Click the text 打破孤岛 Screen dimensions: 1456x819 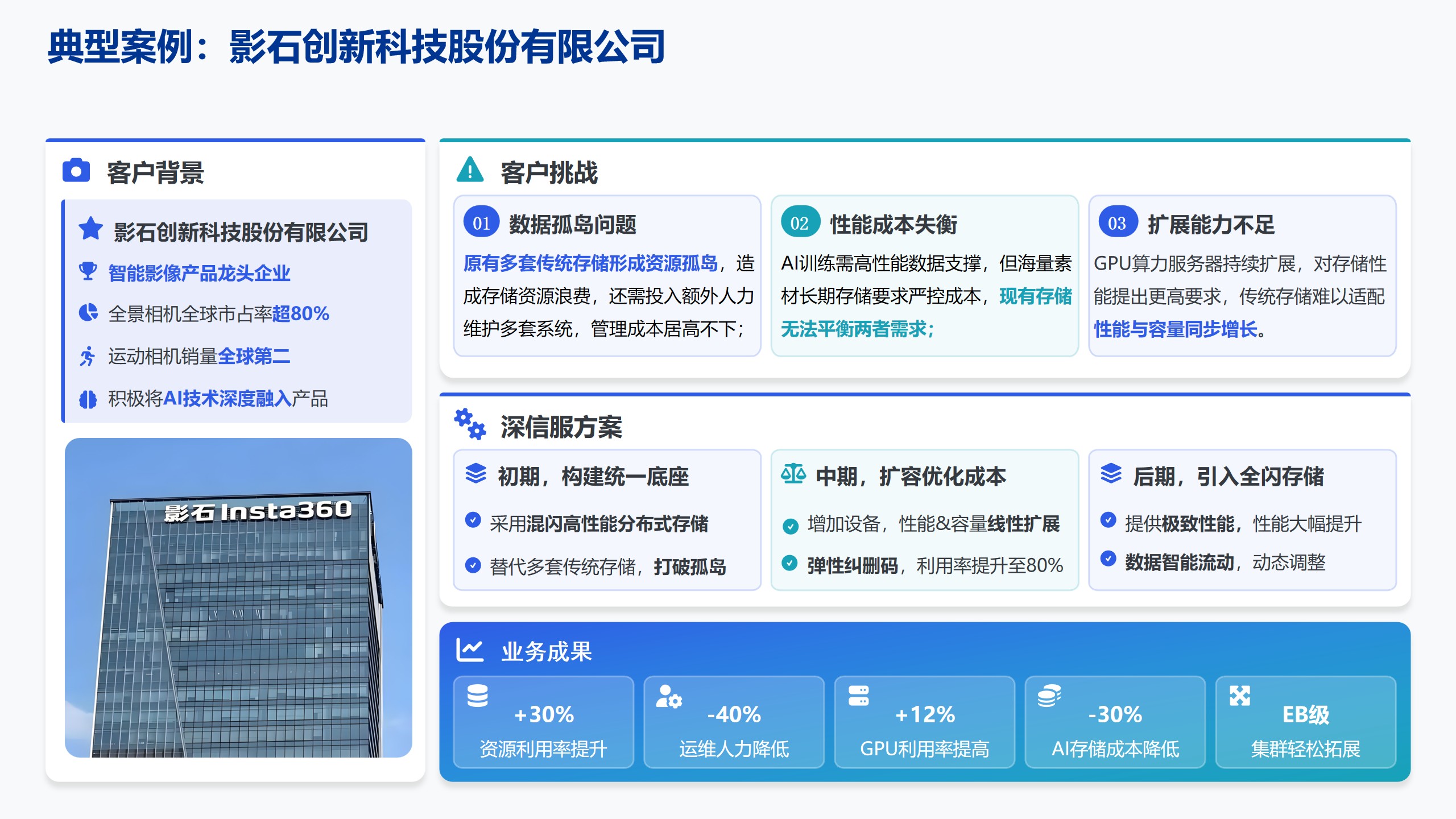click(x=690, y=566)
